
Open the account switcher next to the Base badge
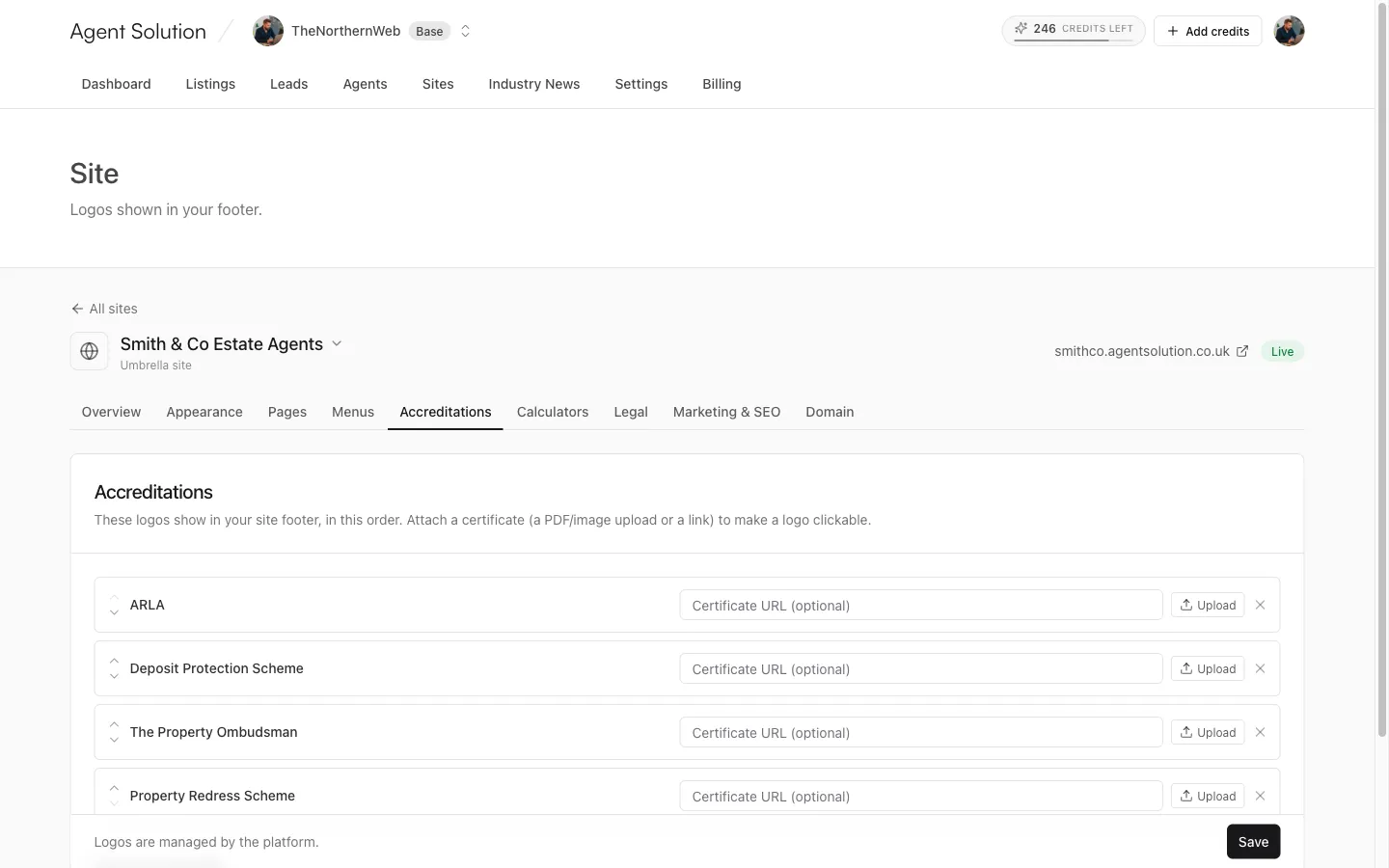coord(465,31)
